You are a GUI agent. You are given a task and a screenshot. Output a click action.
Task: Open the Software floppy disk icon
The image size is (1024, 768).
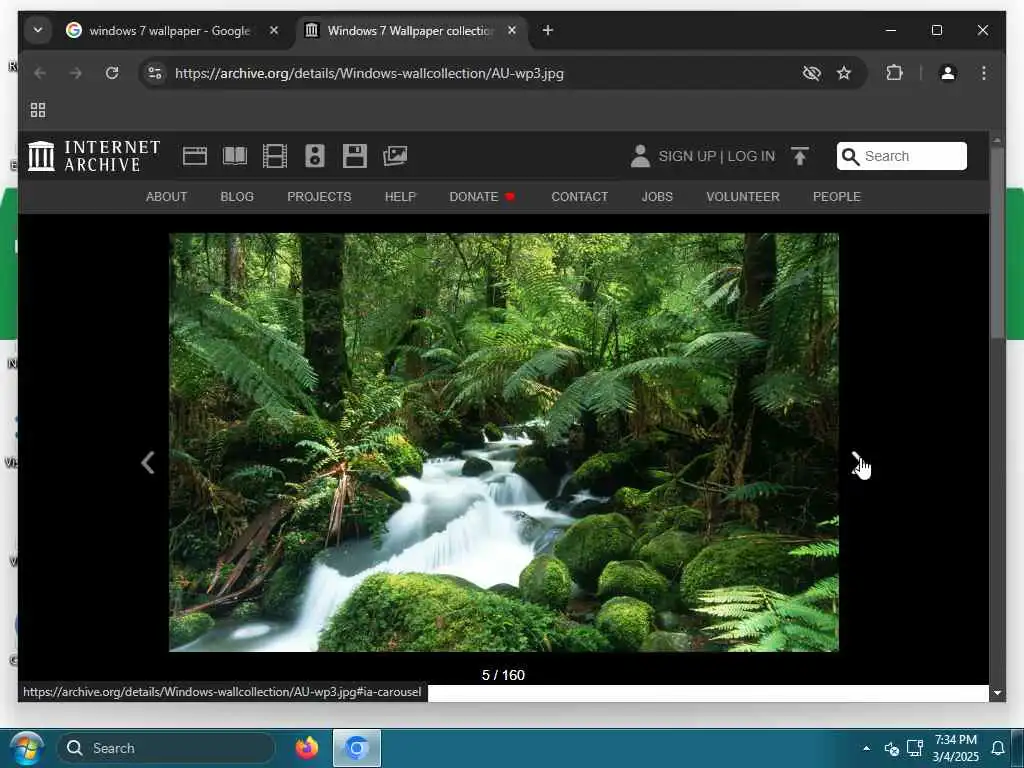click(x=355, y=156)
